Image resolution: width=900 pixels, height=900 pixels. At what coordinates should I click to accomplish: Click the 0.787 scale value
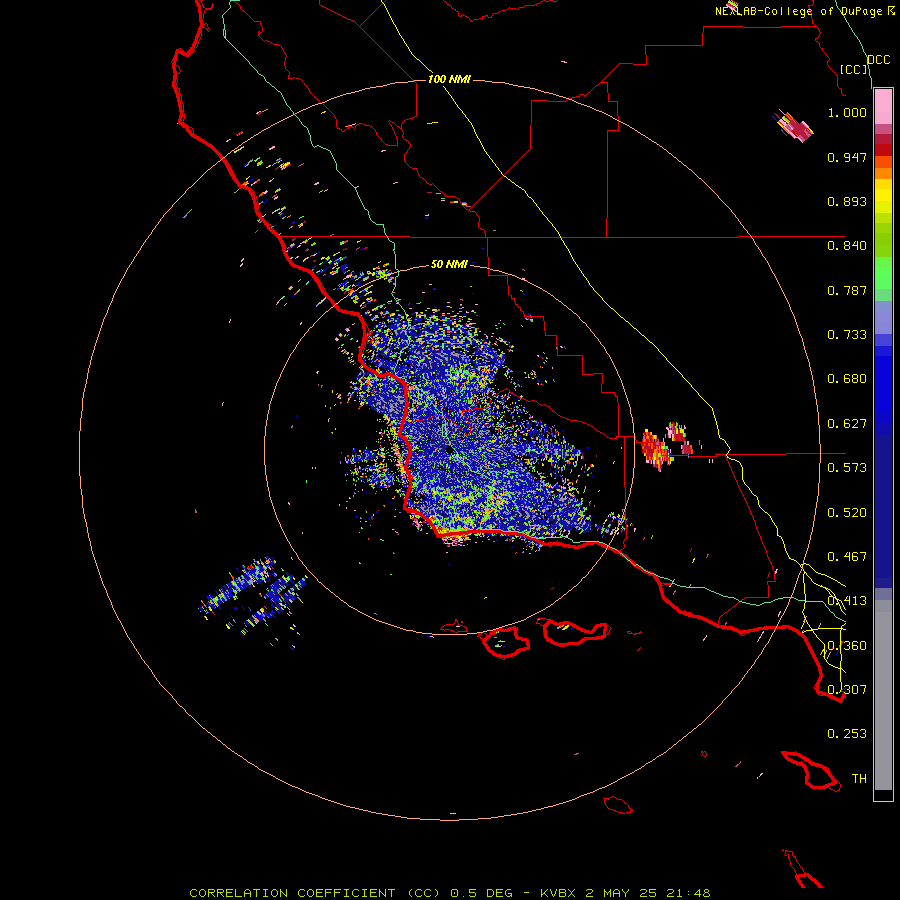(x=847, y=290)
